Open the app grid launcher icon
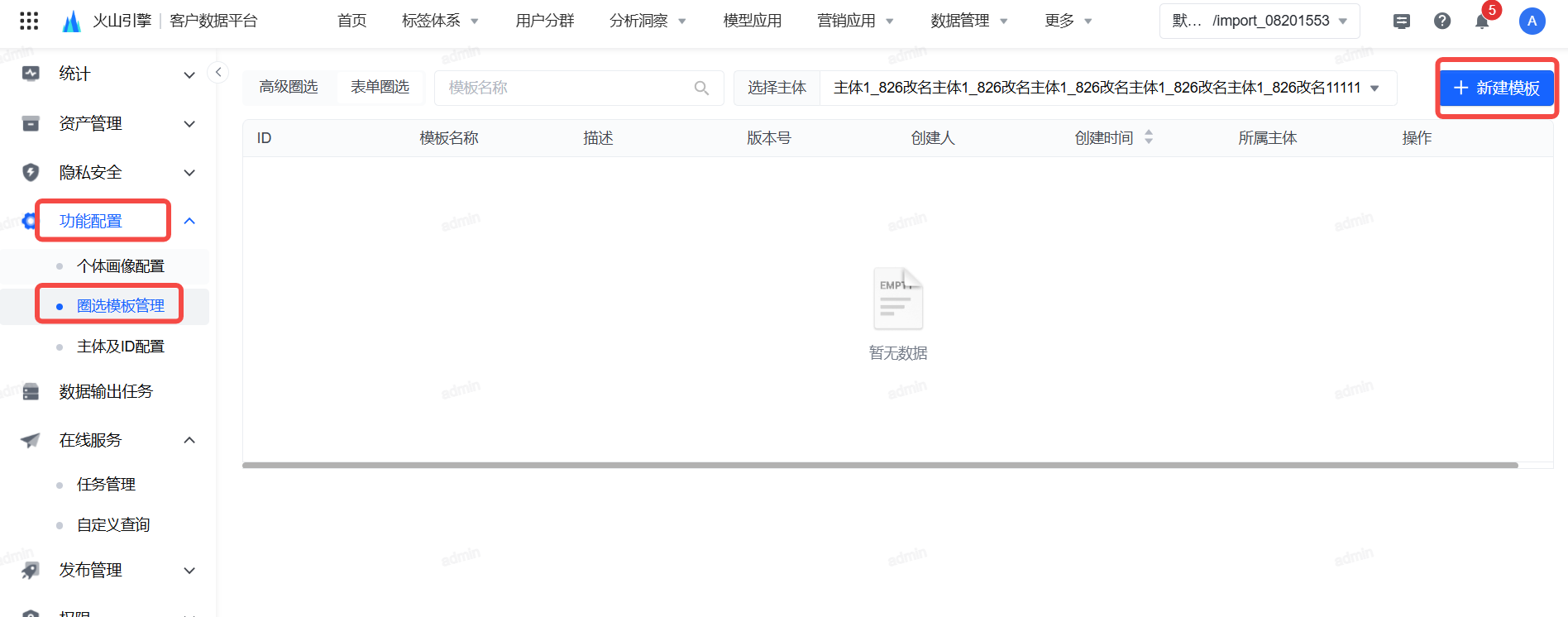This screenshot has height=617, width=1568. click(x=29, y=21)
